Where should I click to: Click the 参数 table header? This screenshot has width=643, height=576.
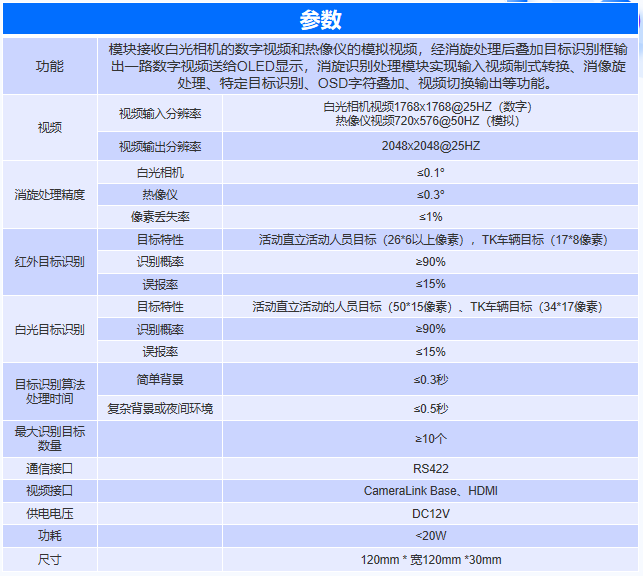pos(321,19)
